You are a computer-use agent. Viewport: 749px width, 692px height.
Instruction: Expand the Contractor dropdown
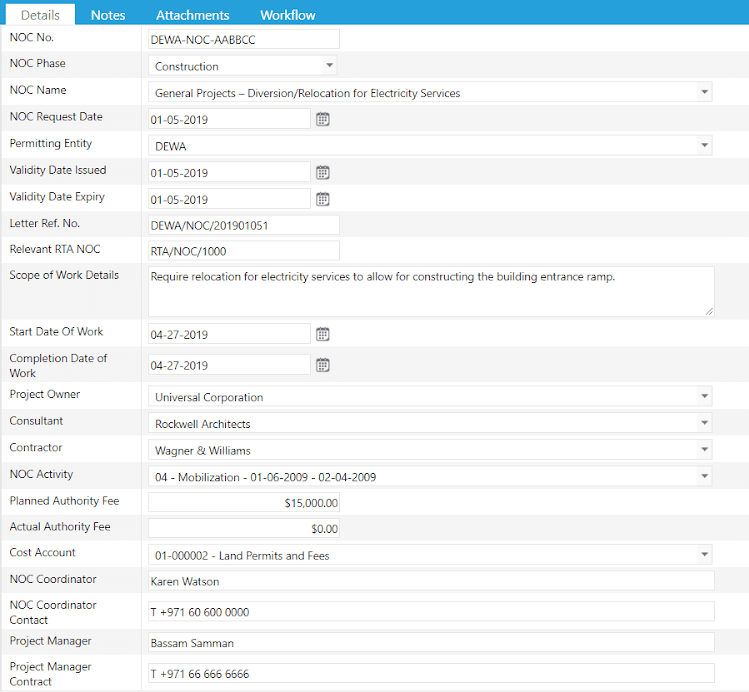(704, 449)
